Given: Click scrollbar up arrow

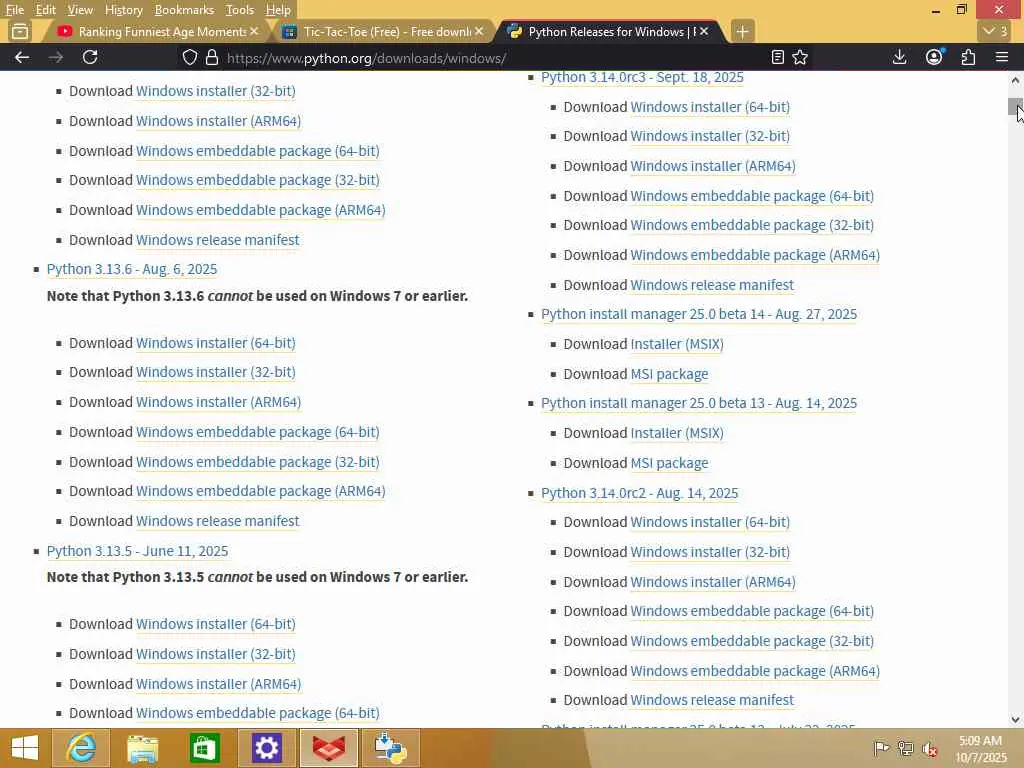Looking at the screenshot, I should pyautogui.click(x=1016, y=80).
